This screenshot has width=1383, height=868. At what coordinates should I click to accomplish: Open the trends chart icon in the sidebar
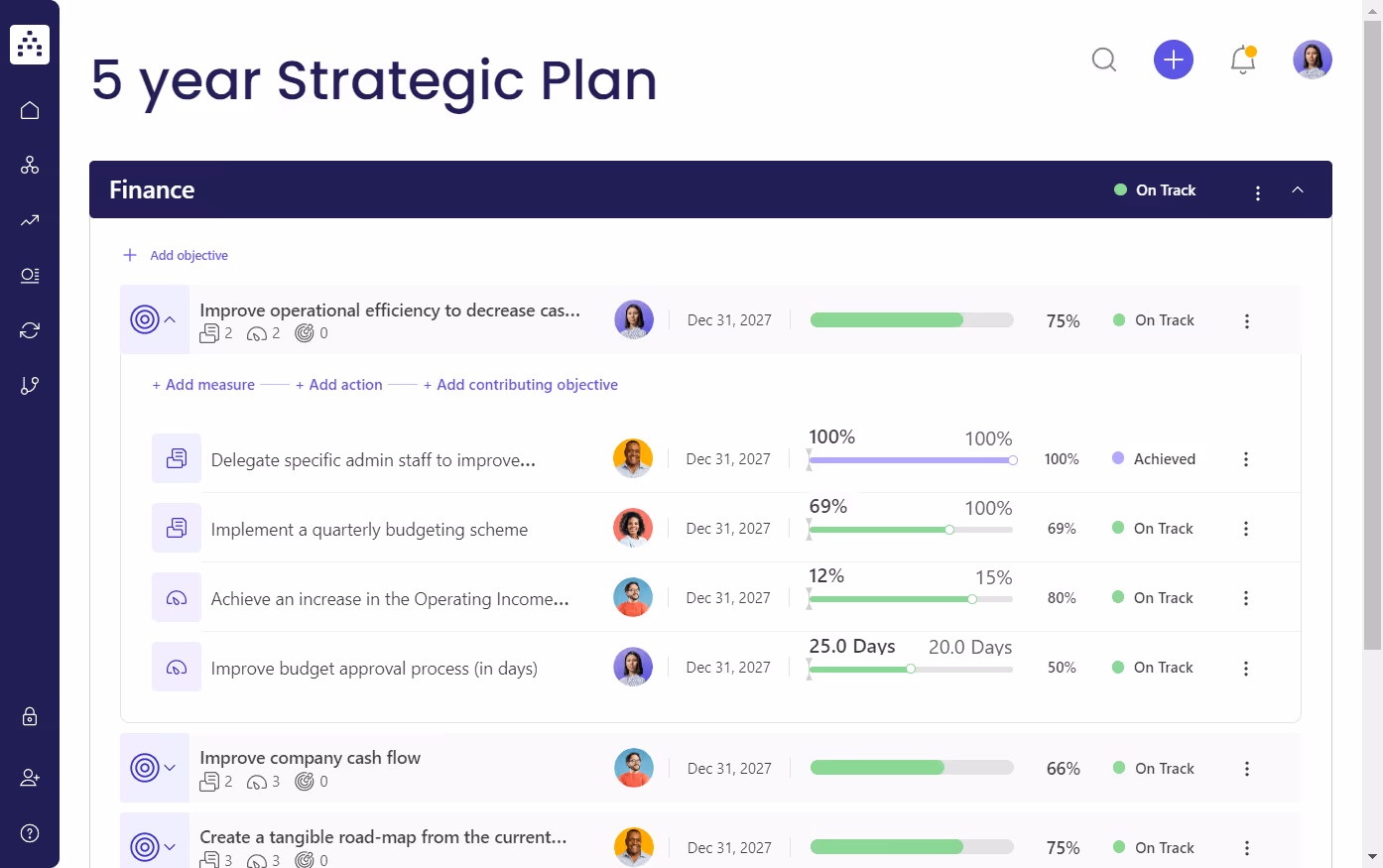pos(30,220)
